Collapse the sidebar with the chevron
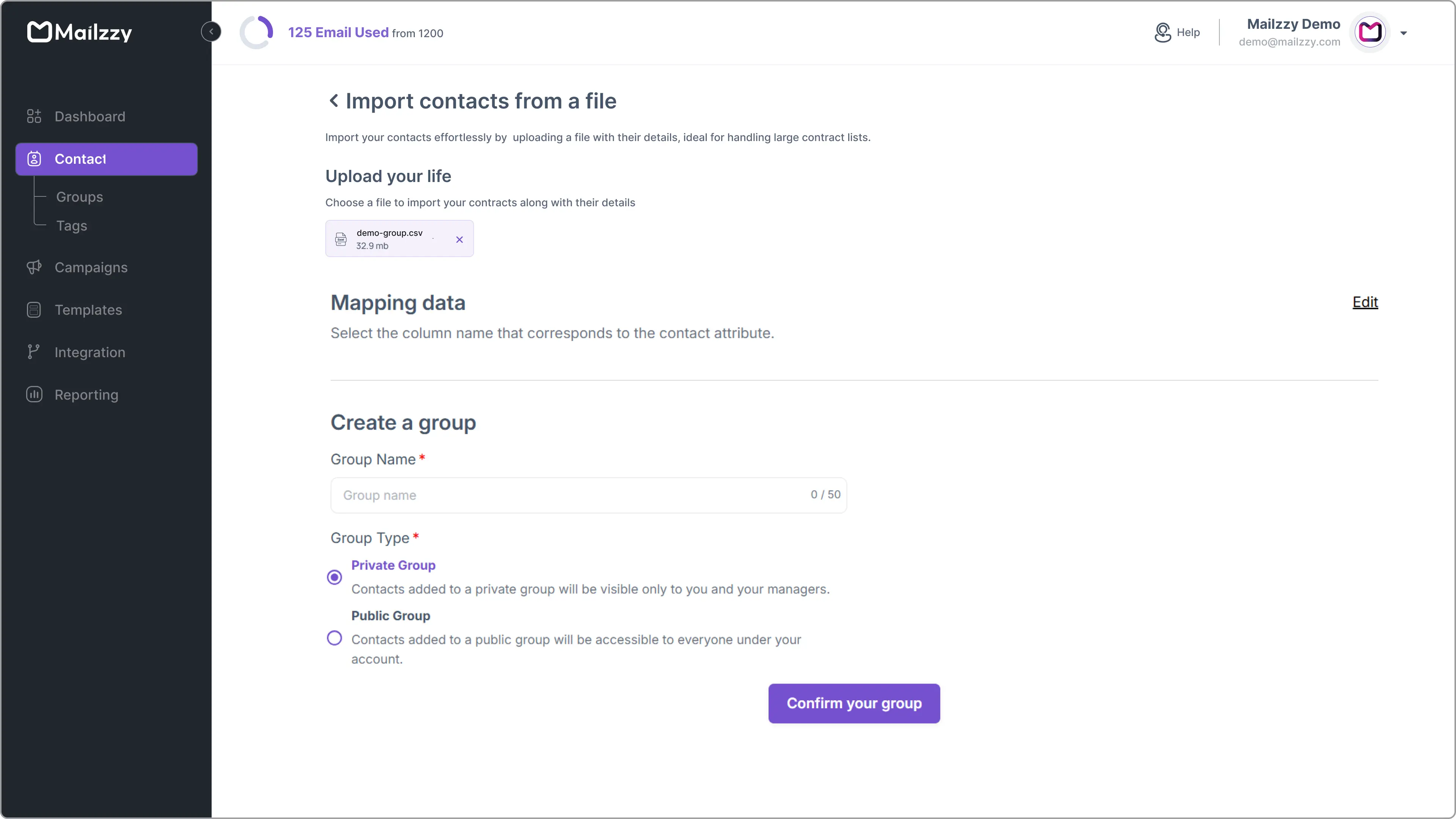 211,31
